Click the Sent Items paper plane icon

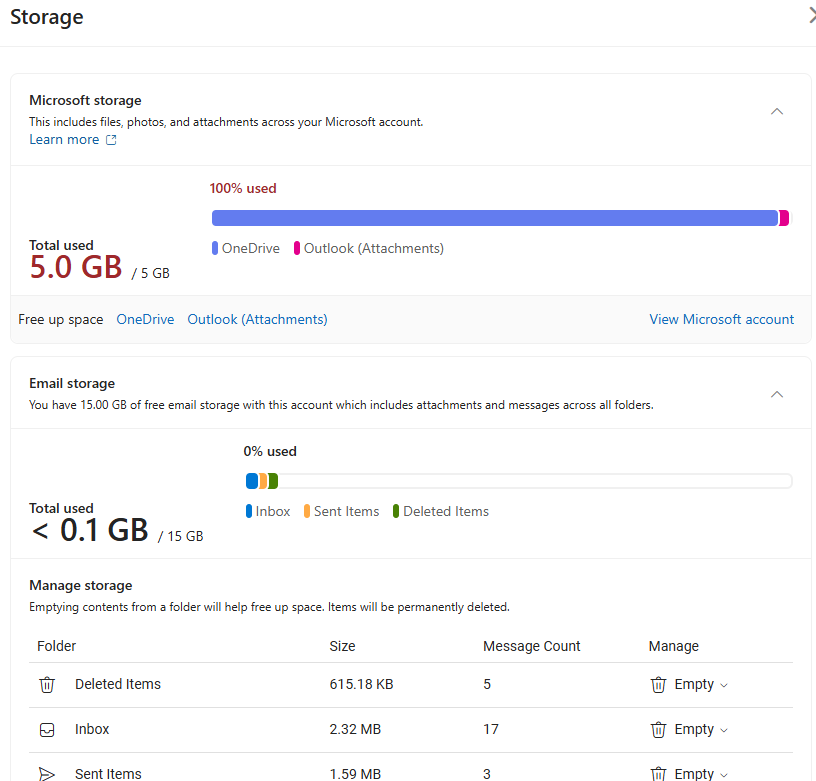click(46, 773)
